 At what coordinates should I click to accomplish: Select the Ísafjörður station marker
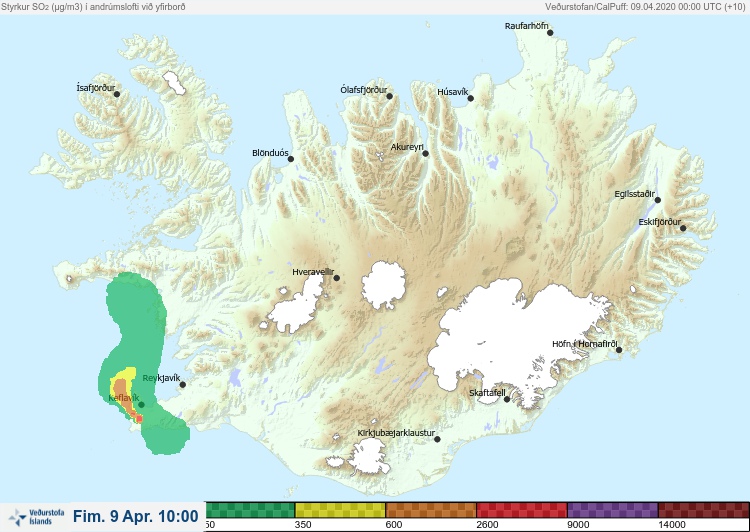117,94
